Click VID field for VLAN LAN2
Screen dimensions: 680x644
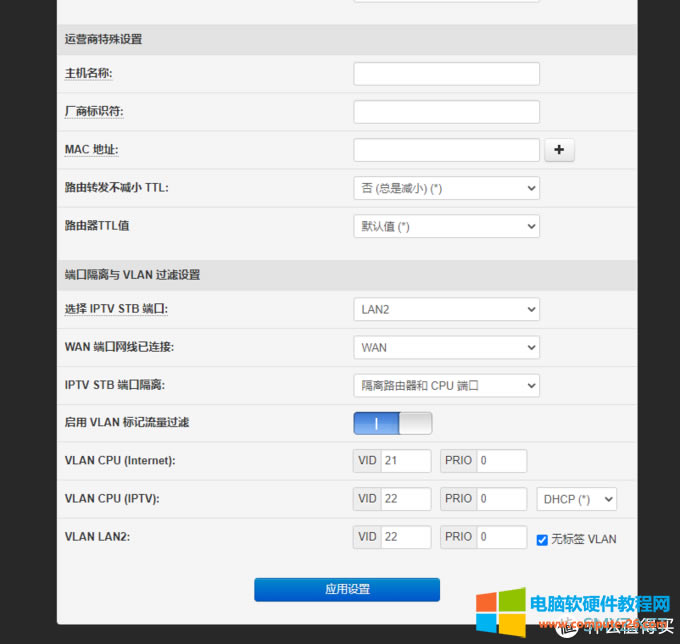point(406,537)
